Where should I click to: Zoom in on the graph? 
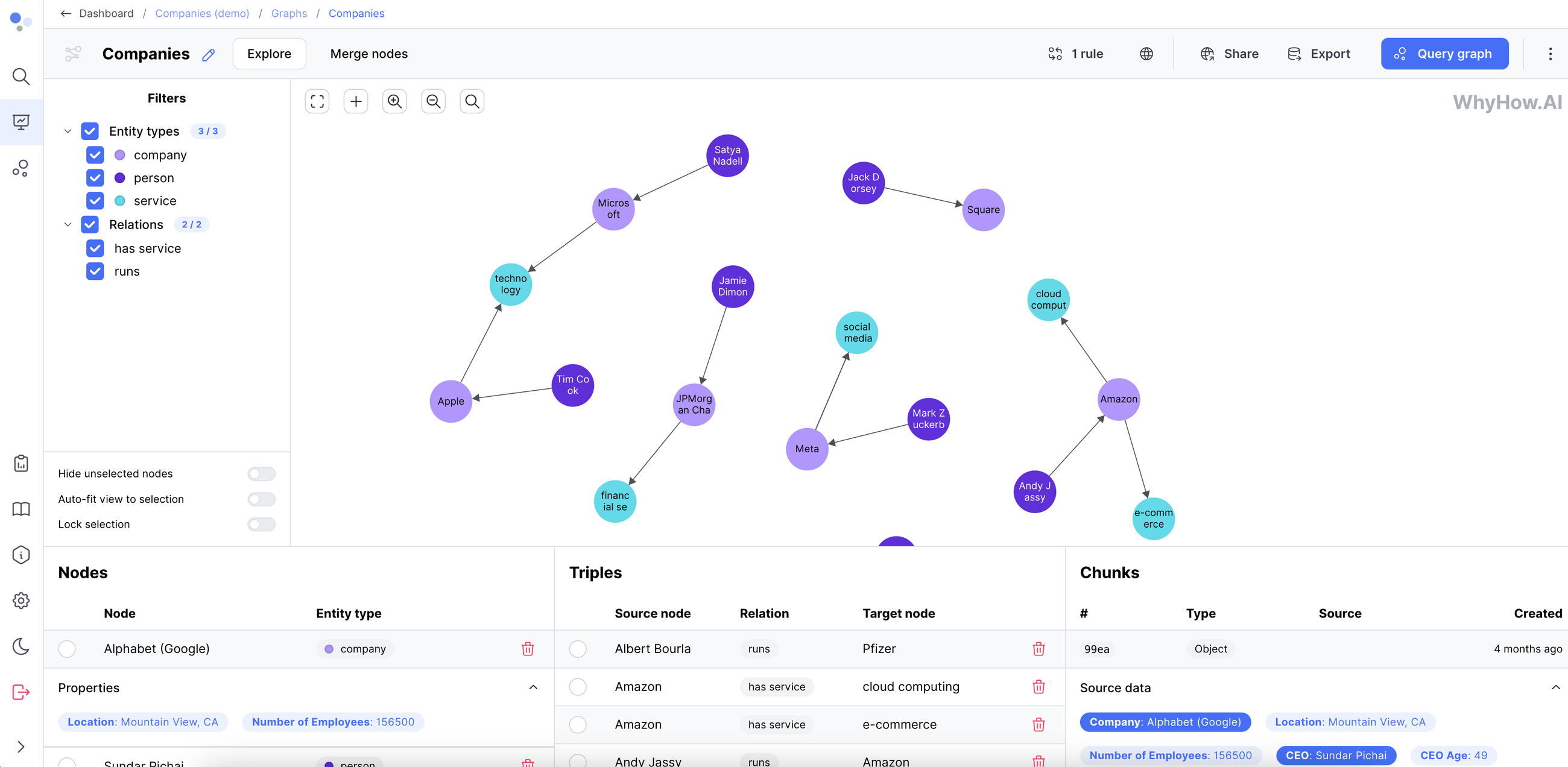click(394, 101)
